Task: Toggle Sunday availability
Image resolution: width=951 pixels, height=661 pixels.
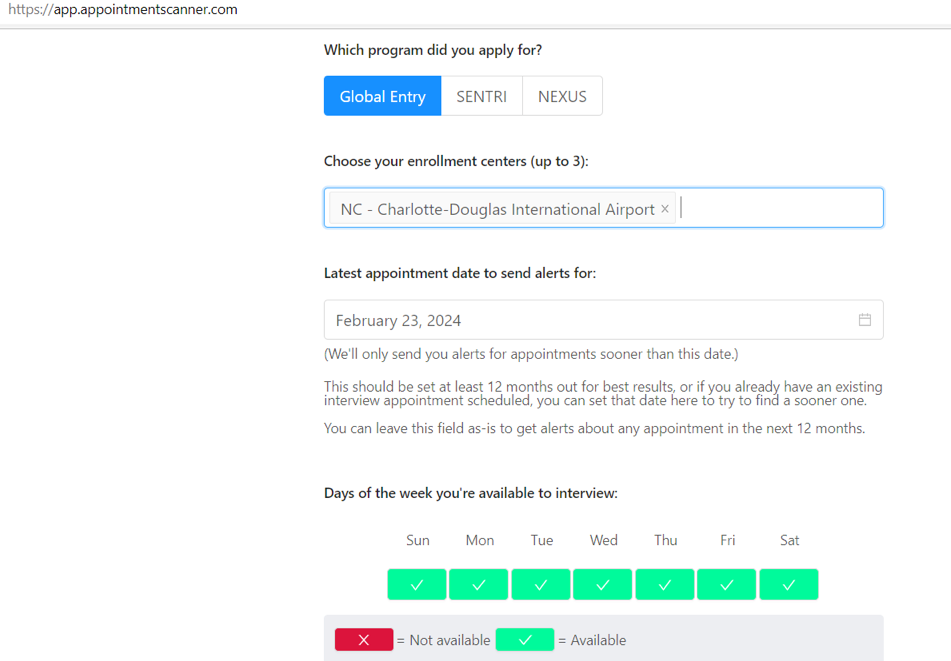Action: (x=417, y=585)
